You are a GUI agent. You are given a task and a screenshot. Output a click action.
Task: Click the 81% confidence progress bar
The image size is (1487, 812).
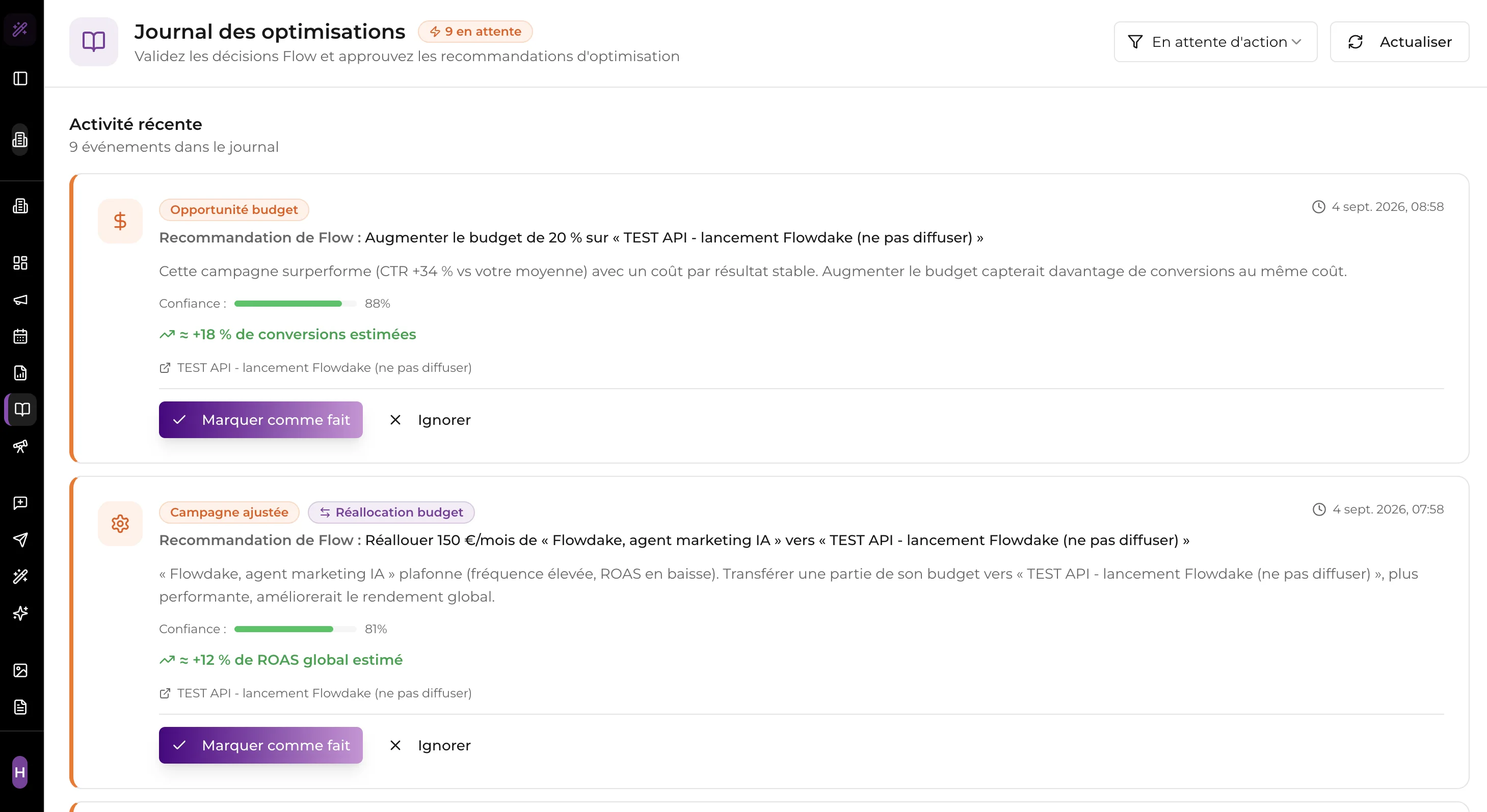(x=296, y=629)
